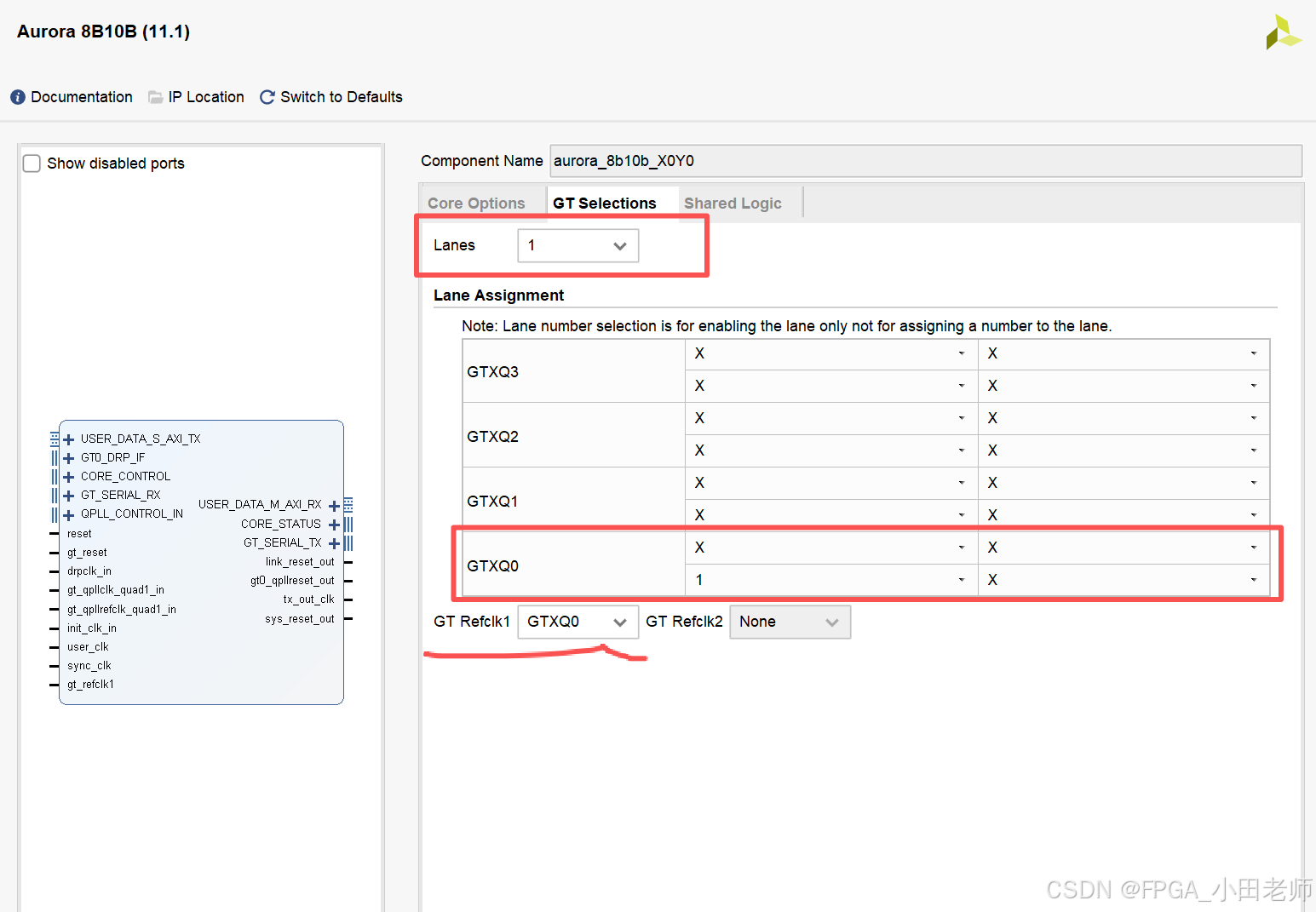Click the gt0_qplllreset_out port label
Viewport: 1316px width, 912px height.
[x=292, y=581]
